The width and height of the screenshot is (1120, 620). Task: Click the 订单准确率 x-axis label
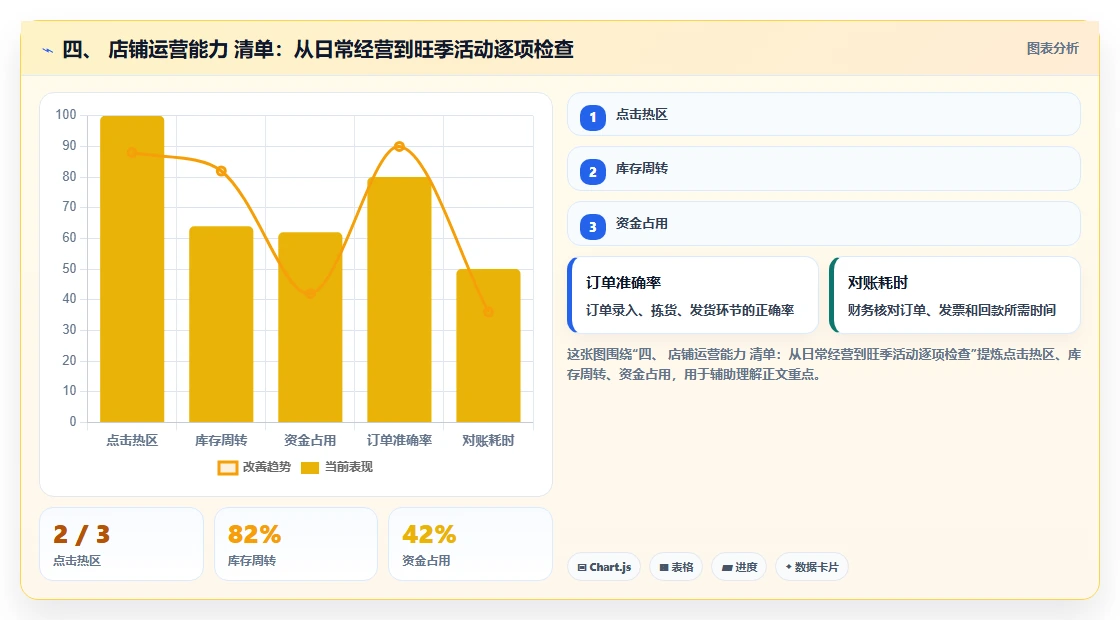click(x=399, y=441)
